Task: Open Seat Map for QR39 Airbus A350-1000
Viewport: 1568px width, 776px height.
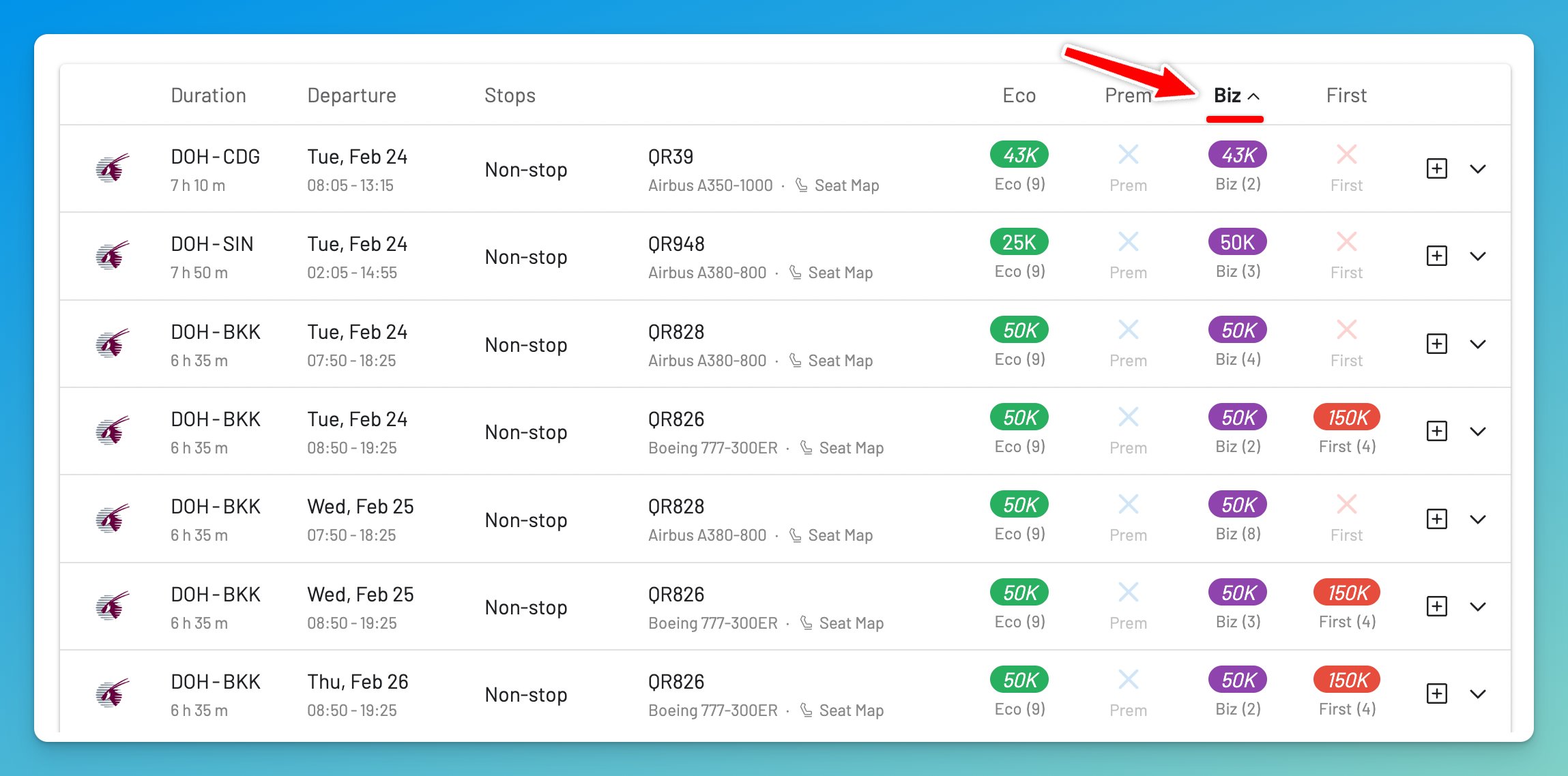Action: click(x=846, y=185)
